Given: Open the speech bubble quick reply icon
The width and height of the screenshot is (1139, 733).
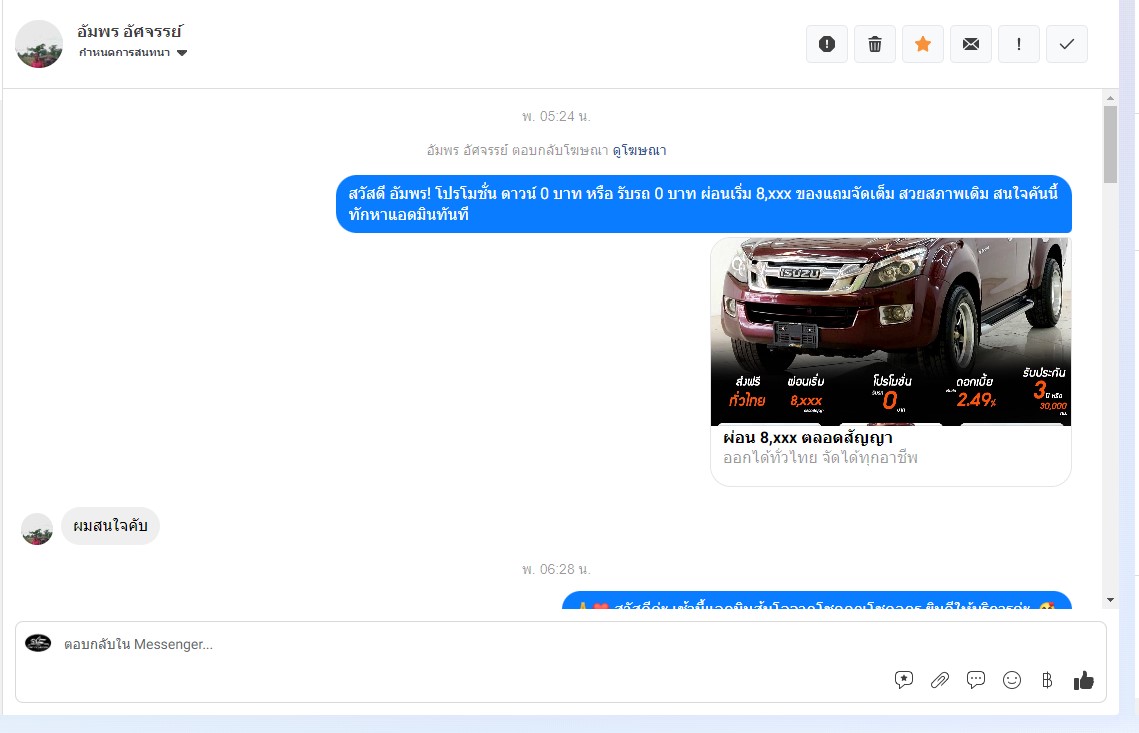Looking at the screenshot, I should tap(976, 680).
